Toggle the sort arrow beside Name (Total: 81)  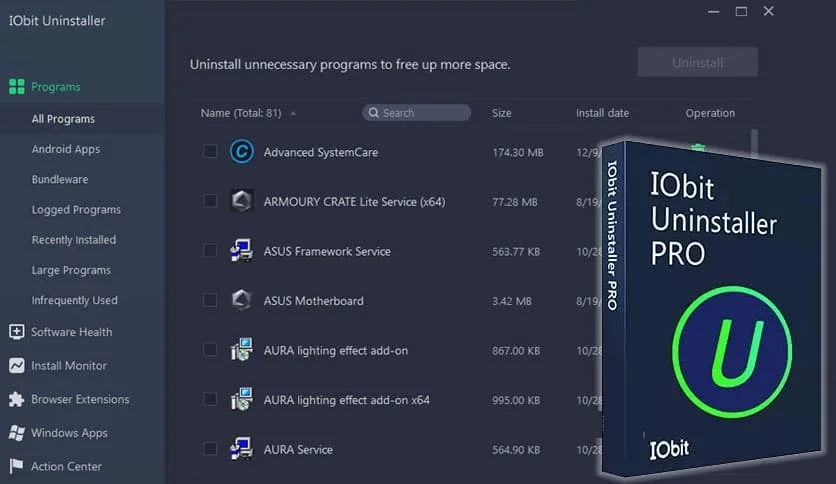pos(293,114)
